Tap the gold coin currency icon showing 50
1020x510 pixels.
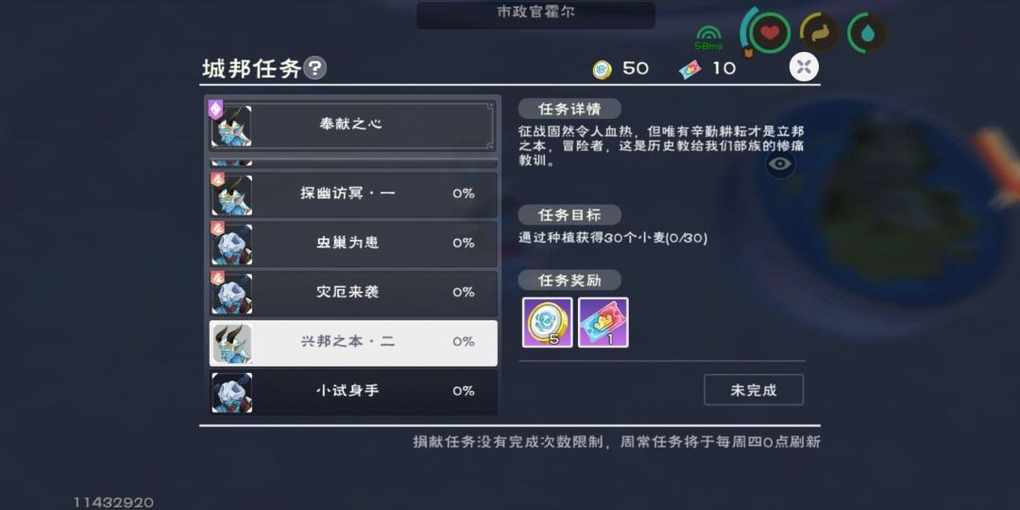pyautogui.click(x=602, y=68)
